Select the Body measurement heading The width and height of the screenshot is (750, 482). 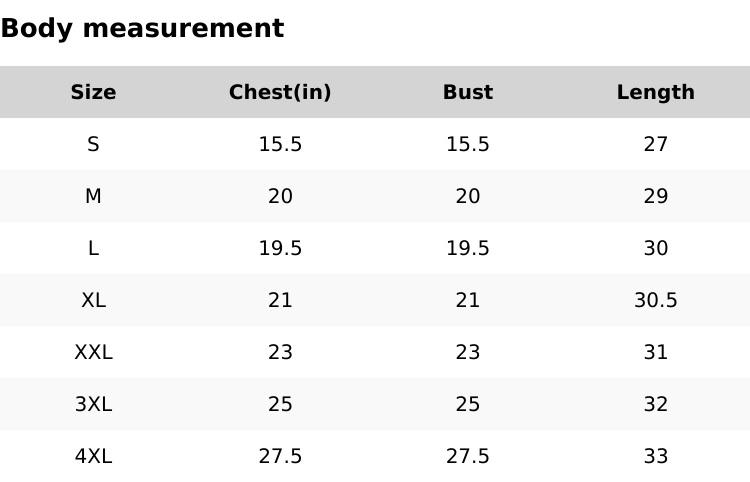(142, 28)
